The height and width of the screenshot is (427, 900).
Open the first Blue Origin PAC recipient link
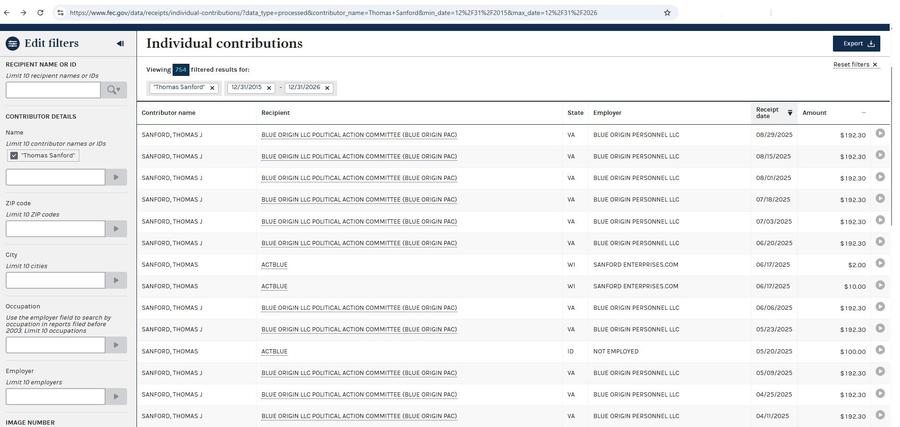[359, 135]
